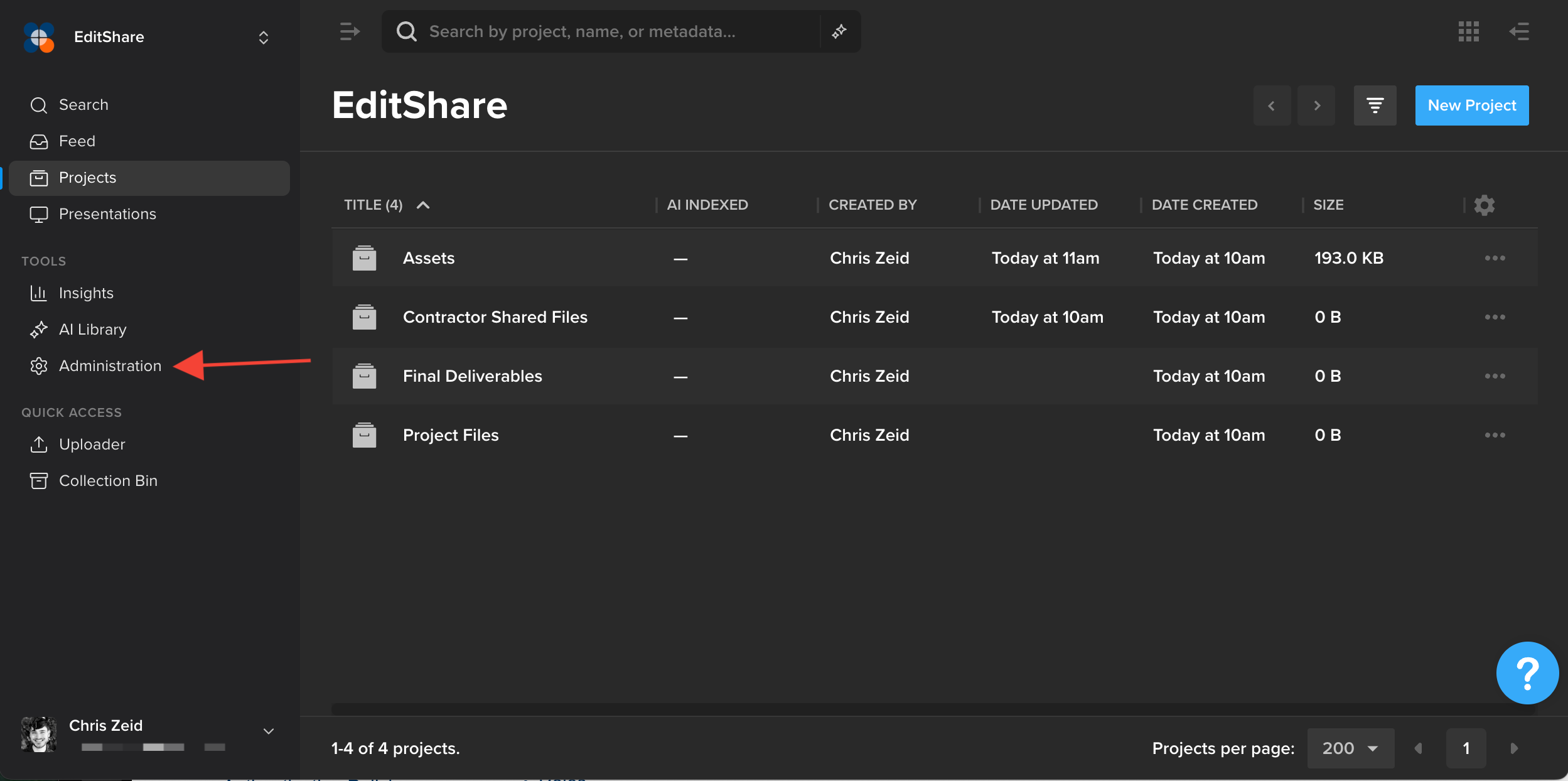Sort by the DATE CREATED column
Image resolution: width=1568 pixels, height=781 pixels.
point(1205,205)
